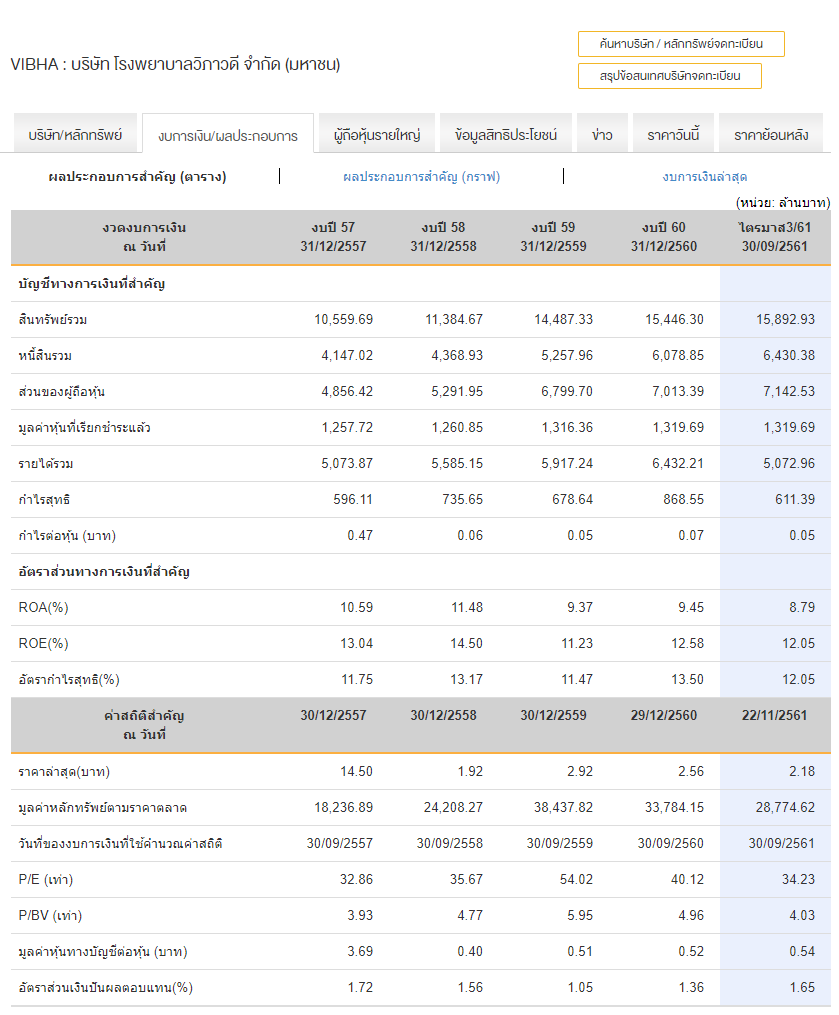Viewport: 839px width, 1015px height.
Task: Click market cap value 28,774.62
Action: [x=785, y=808]
